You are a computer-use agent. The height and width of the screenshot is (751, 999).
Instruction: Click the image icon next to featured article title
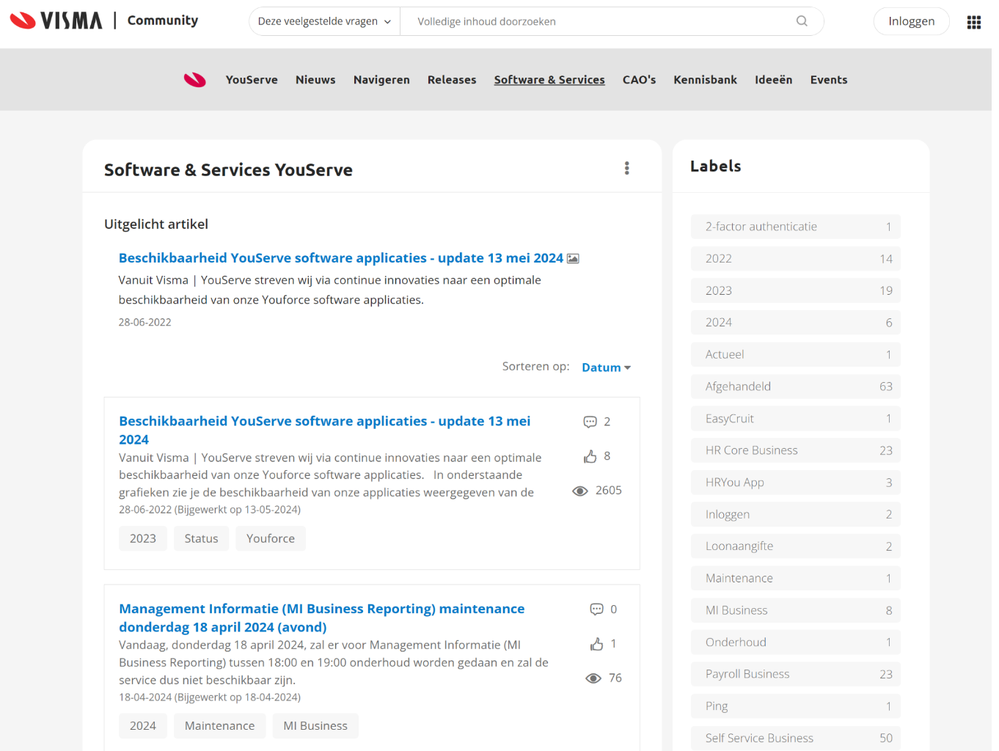coord(573,259)
